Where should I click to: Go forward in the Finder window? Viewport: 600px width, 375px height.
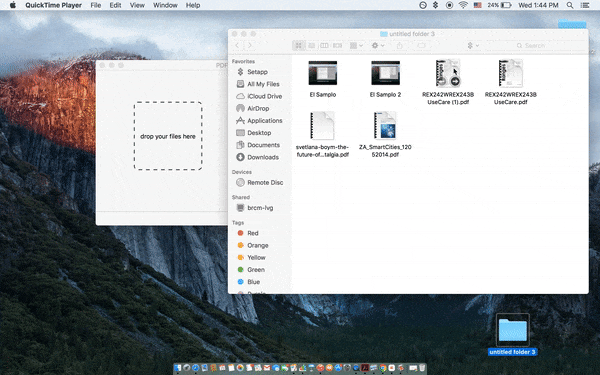tap(249, 46)
